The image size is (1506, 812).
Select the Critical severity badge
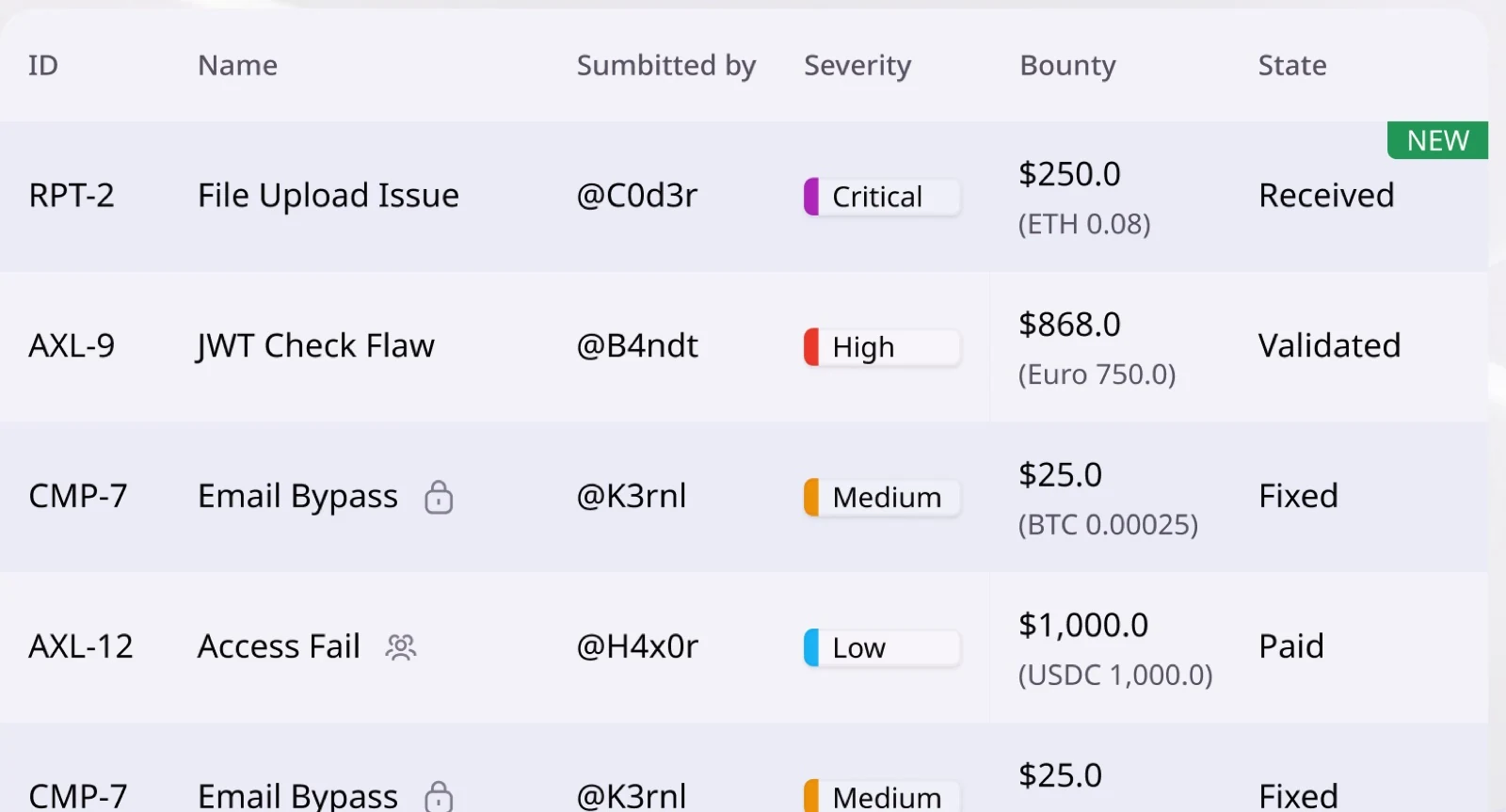pyautogui.click(x=882, y=197)
